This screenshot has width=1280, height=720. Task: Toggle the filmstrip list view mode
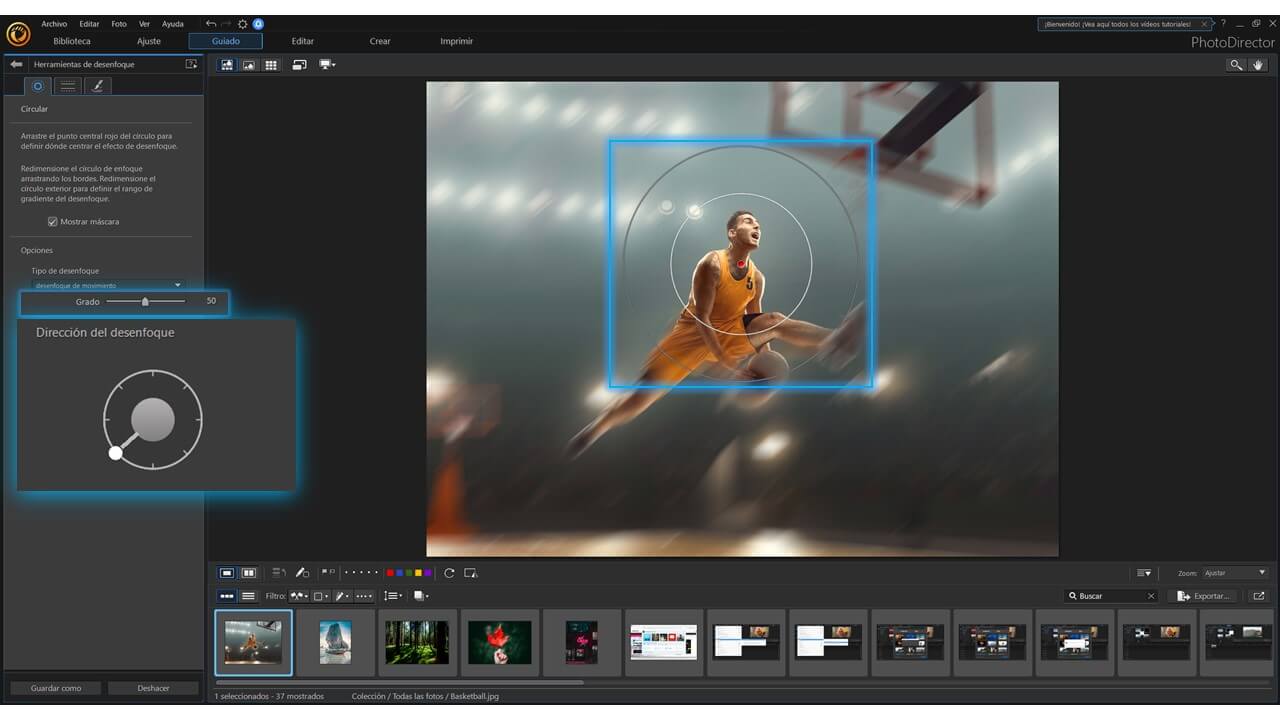[248, 596]
